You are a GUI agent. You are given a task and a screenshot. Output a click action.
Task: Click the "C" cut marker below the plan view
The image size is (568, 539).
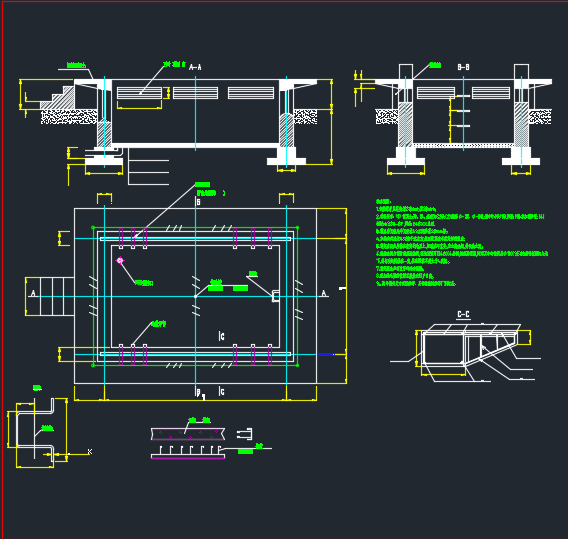click(221, 392)
